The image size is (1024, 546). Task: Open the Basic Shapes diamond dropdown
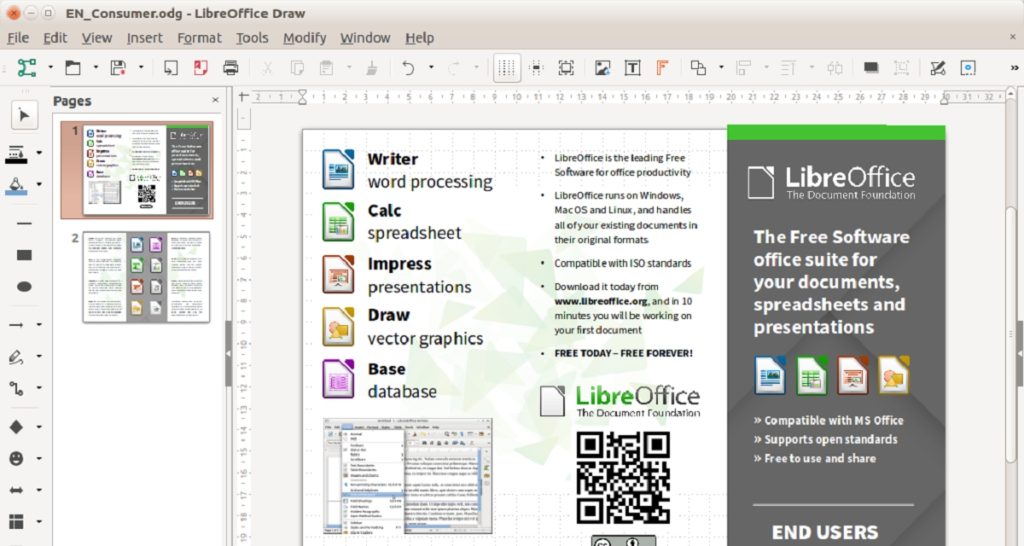[x=39, y=428]
